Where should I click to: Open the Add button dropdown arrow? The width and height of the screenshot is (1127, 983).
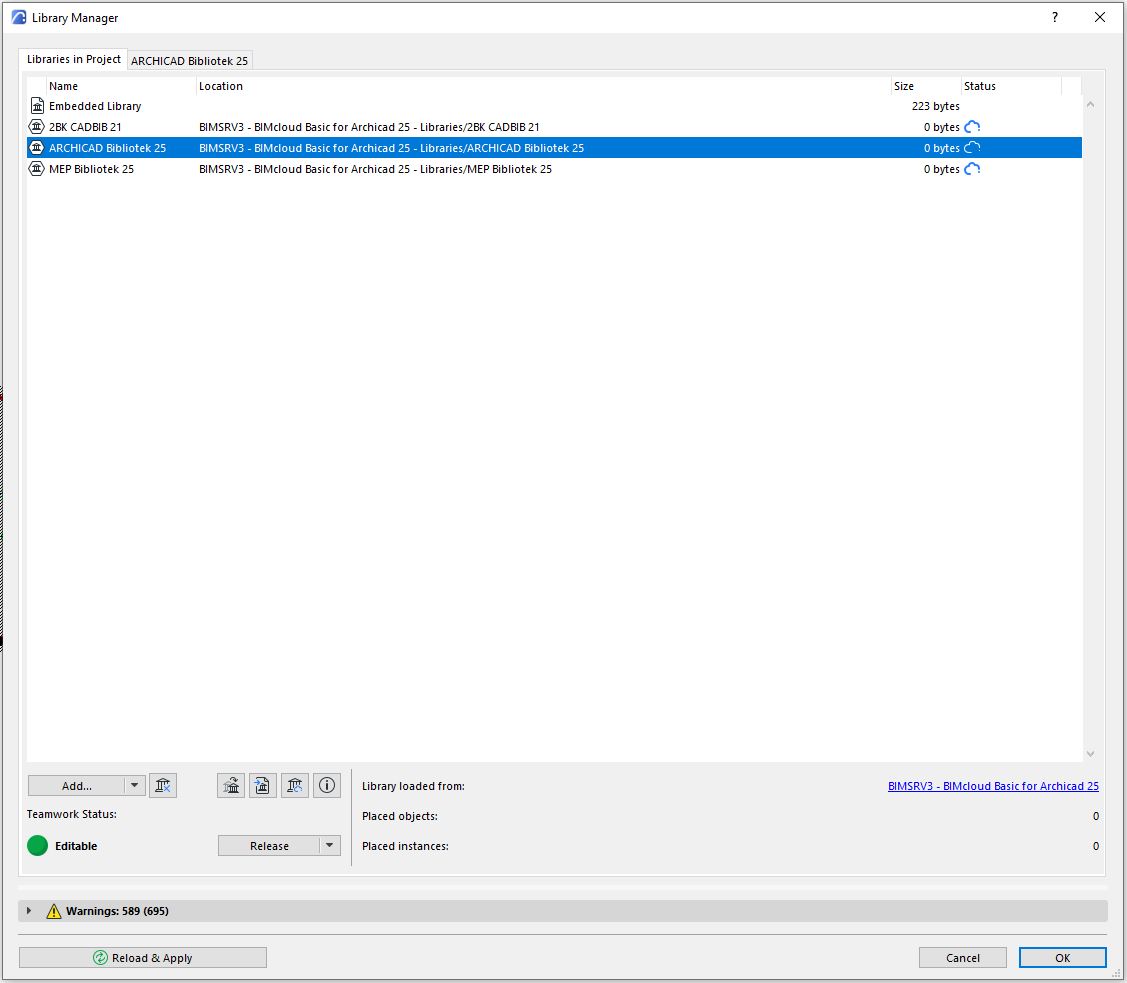click(134, 786)
